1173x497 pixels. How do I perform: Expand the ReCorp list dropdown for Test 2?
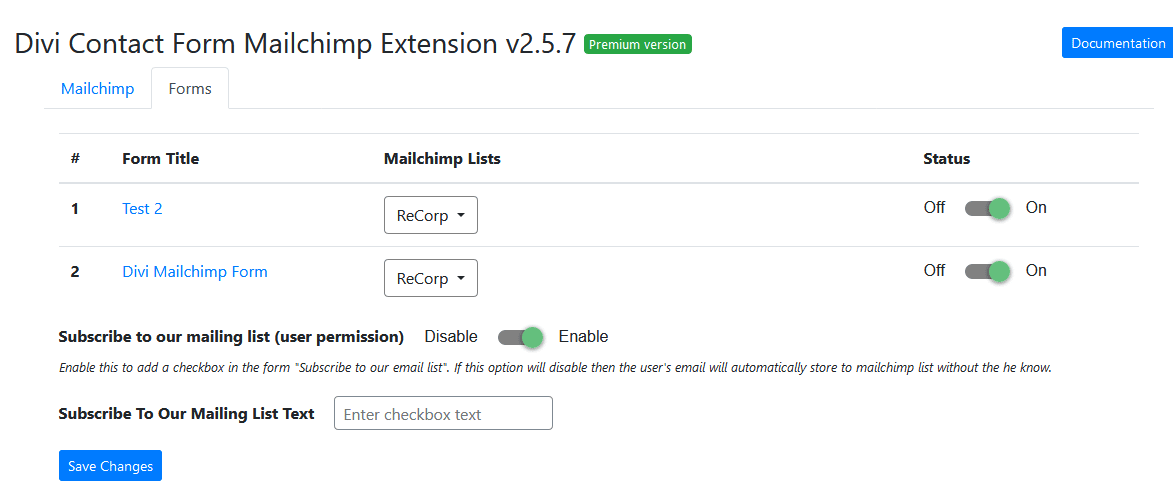(430, 215)
